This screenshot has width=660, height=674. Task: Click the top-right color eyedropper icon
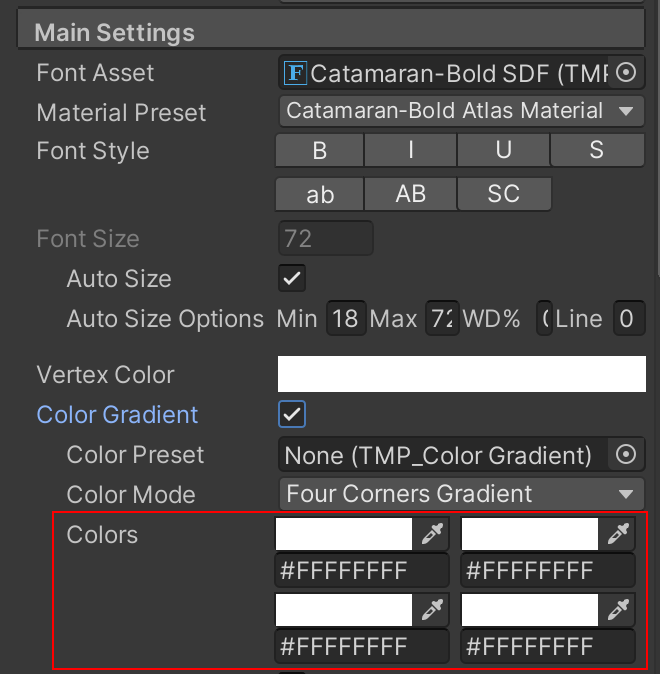click(618, 534)
